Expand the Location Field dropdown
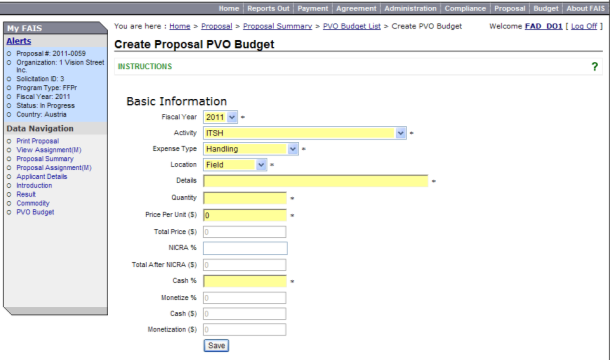This screenshot has width=610, height=360. 235,165
